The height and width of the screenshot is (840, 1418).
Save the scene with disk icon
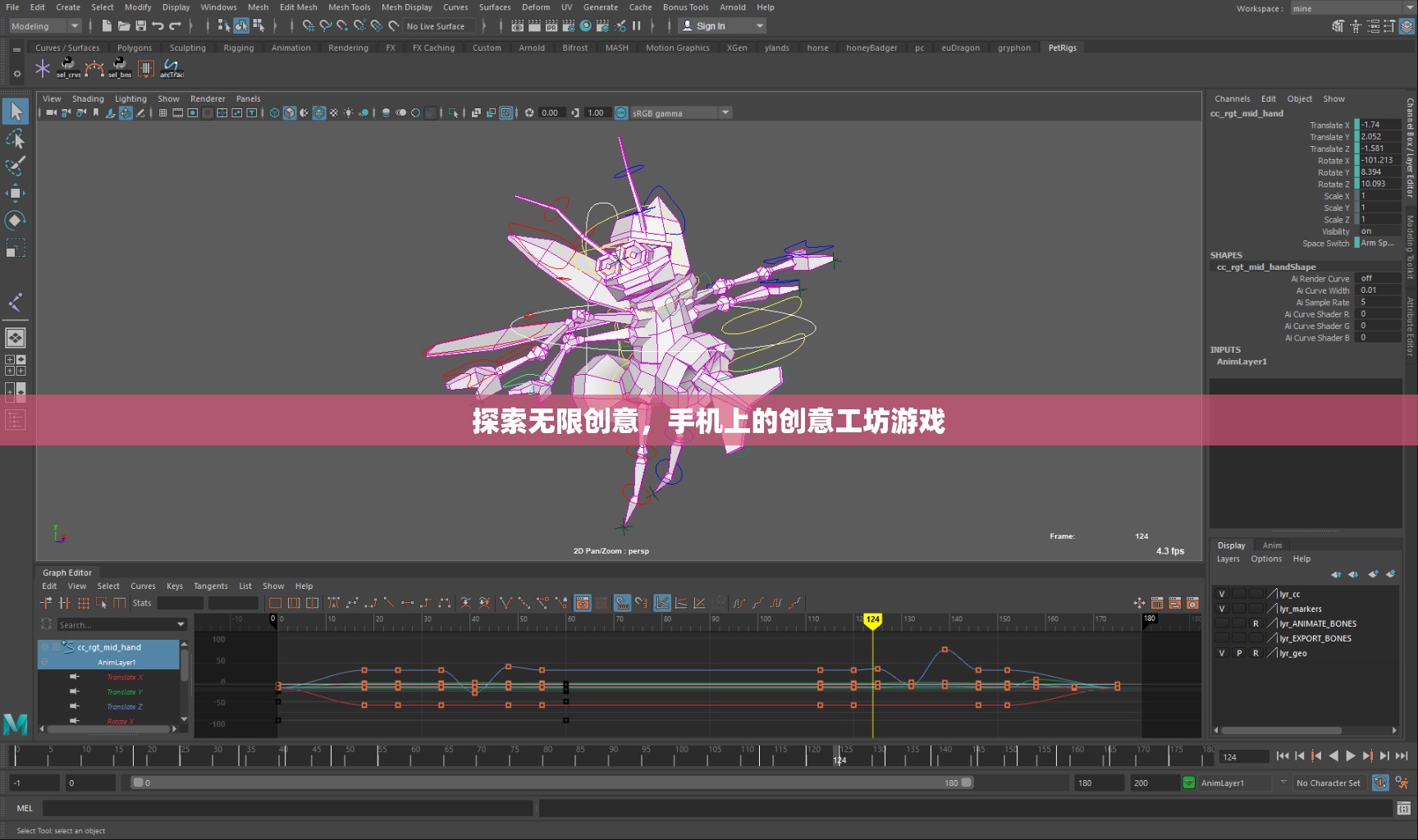(x=141, y=26)
